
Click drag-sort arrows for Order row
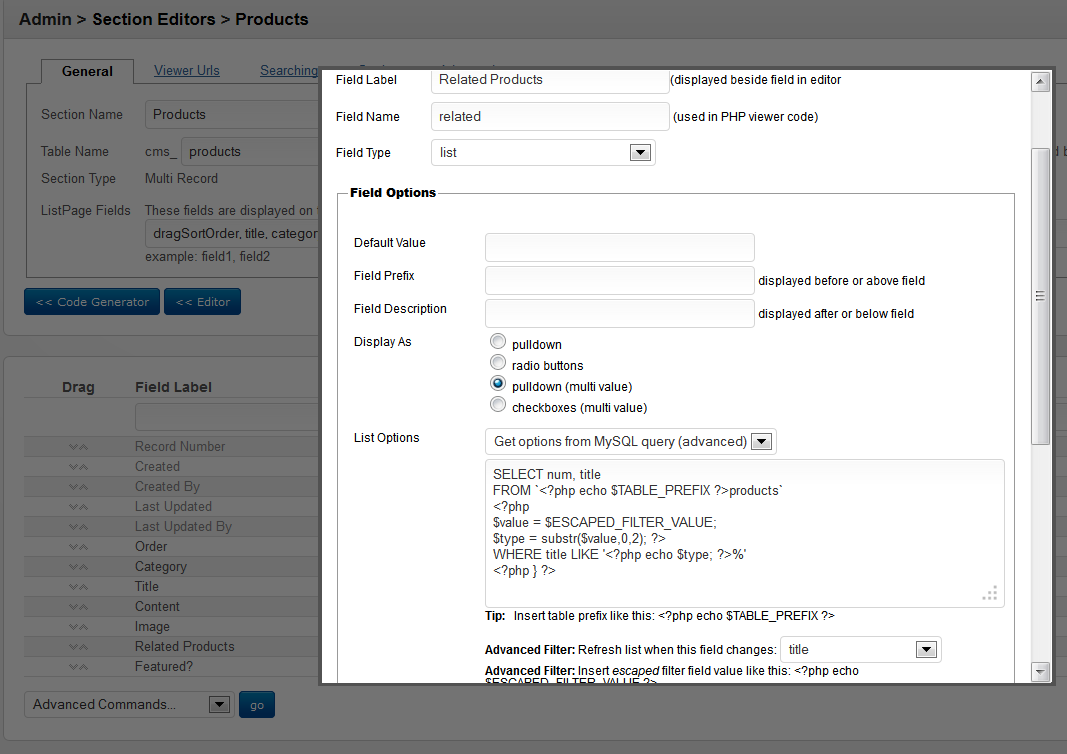pyautogui.click(x=79, y=547)
